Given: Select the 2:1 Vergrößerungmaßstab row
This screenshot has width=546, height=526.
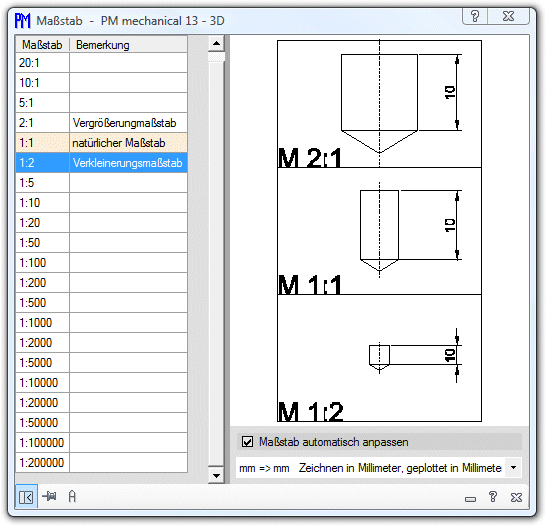Looking at the screenshot, I should tap(101, 123).
